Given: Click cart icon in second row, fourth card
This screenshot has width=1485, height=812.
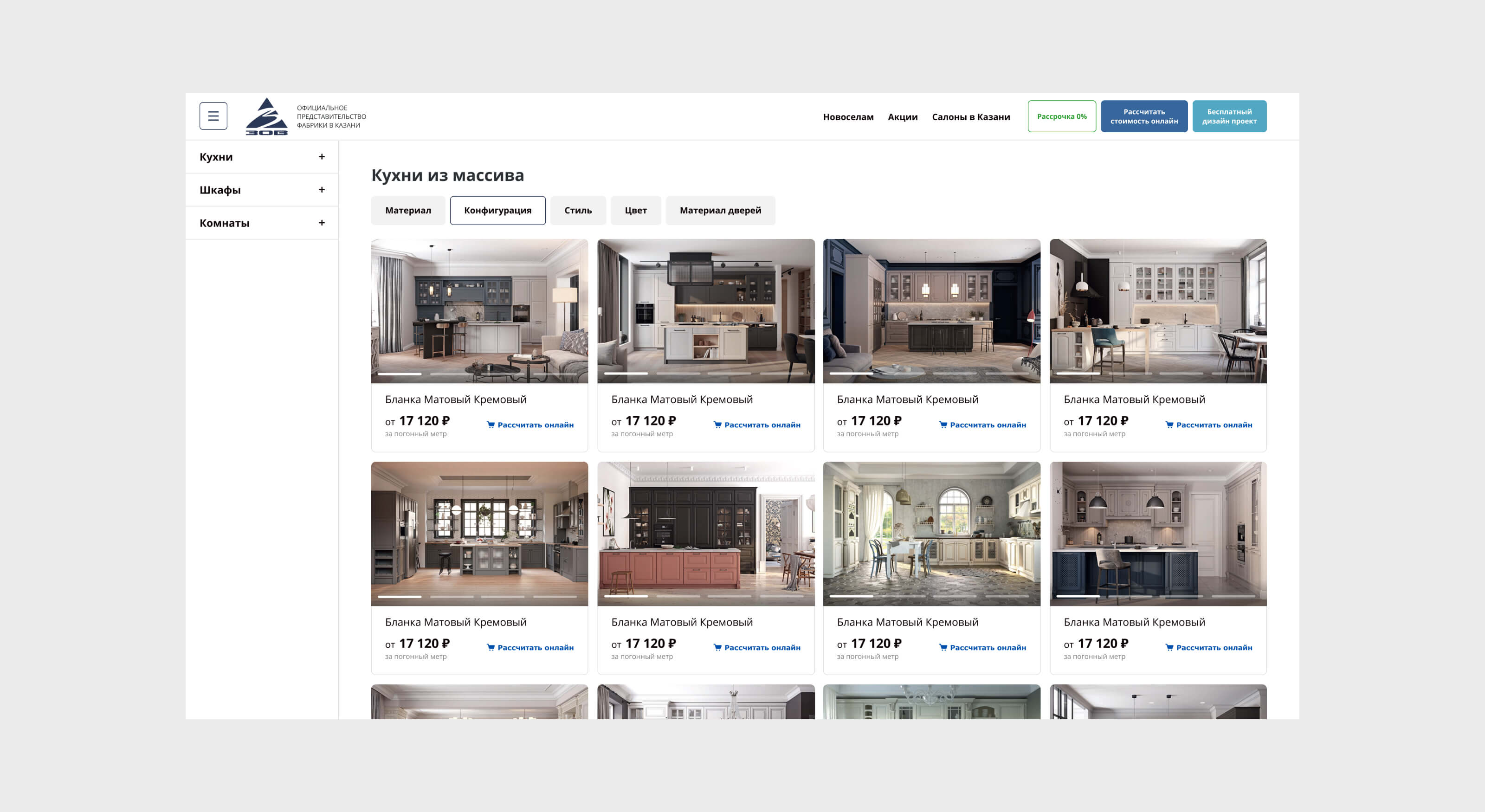Looking at the screenshot, I should [1169, 647].
